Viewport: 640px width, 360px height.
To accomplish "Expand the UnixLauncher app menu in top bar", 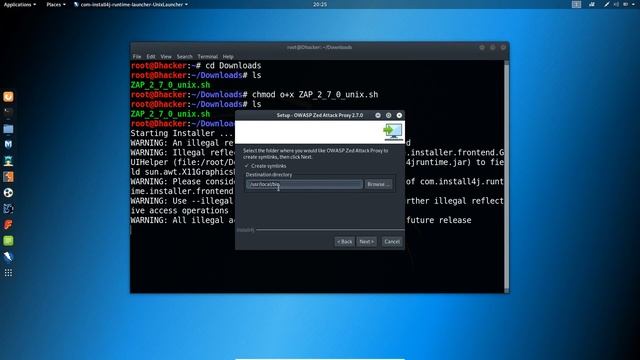I will tap(131, 4).
